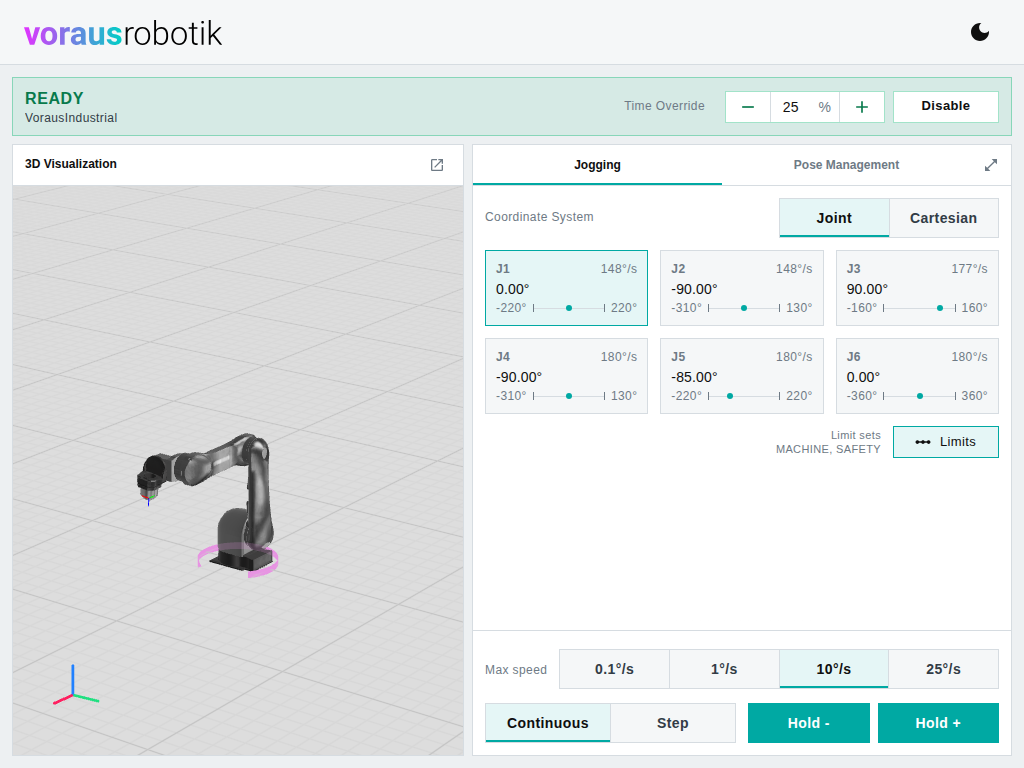
Task: Click the J3 position slider dot
Action: tap(940, 308)
